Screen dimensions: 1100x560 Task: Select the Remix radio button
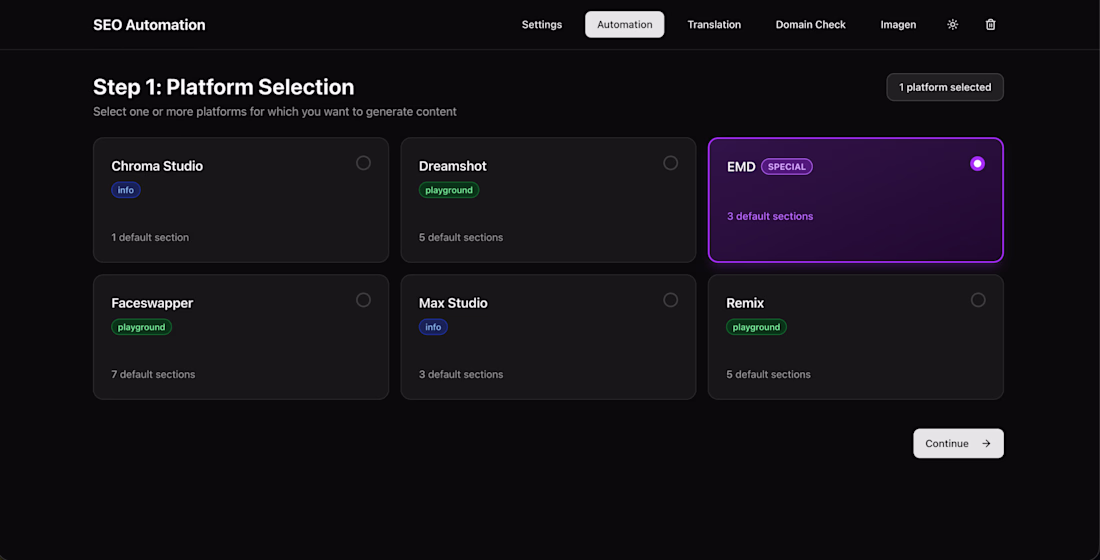click(977, 300)
